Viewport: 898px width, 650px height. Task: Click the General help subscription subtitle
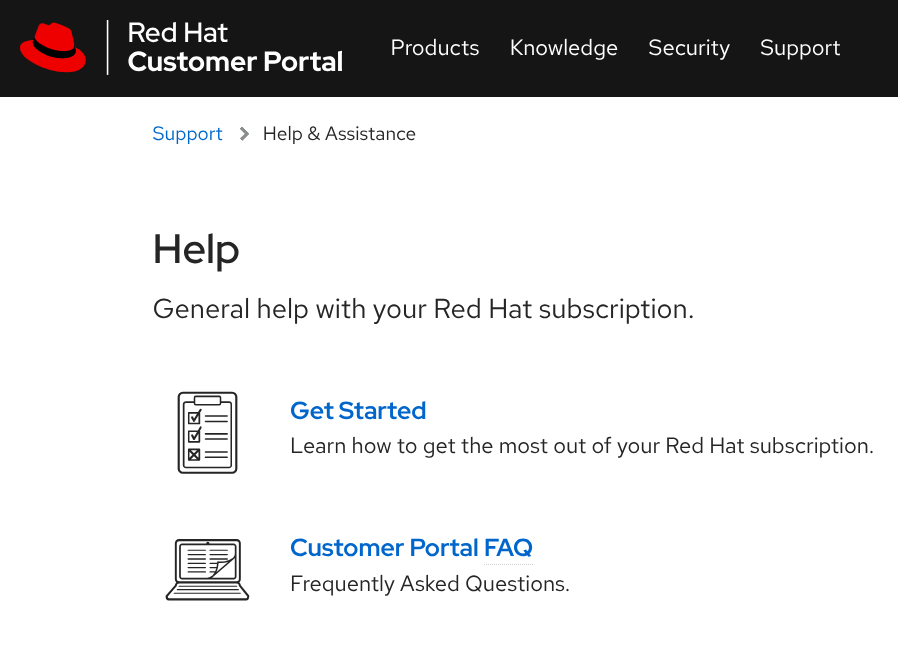423,309
